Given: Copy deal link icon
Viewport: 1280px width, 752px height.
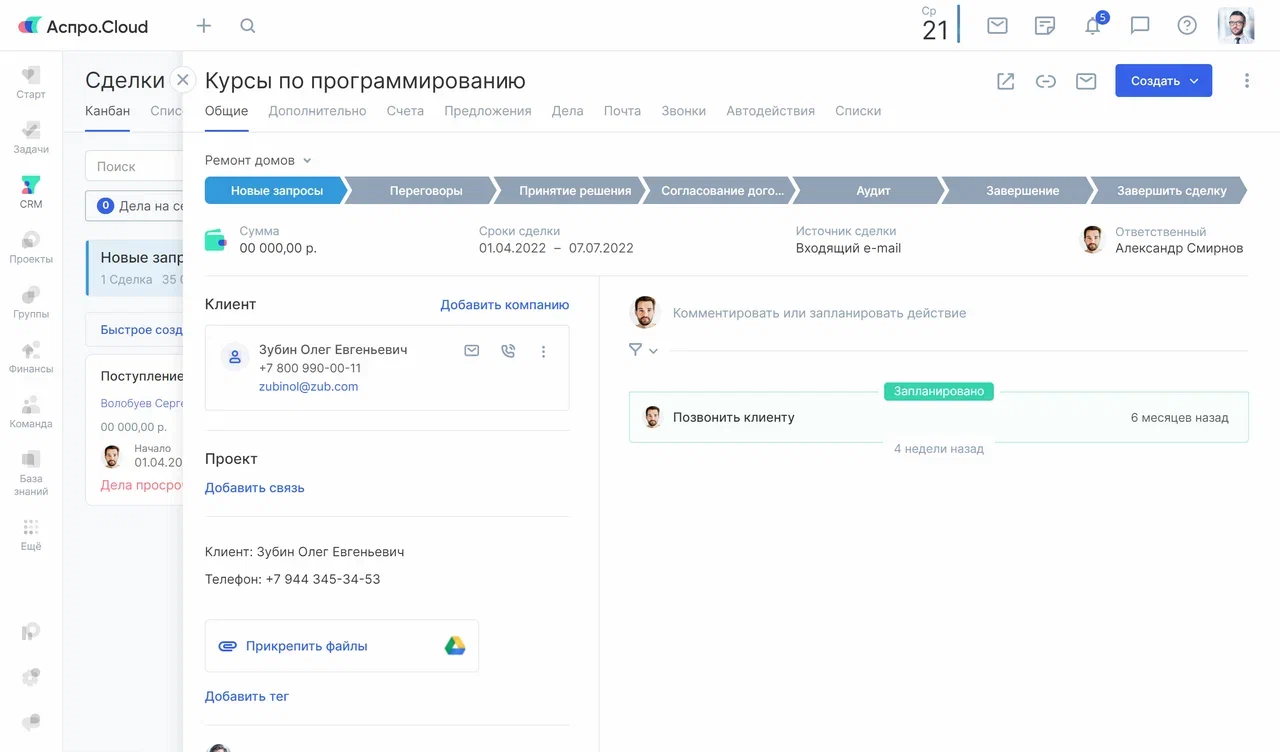Looking at the screenshot, I should point(1046,81).
